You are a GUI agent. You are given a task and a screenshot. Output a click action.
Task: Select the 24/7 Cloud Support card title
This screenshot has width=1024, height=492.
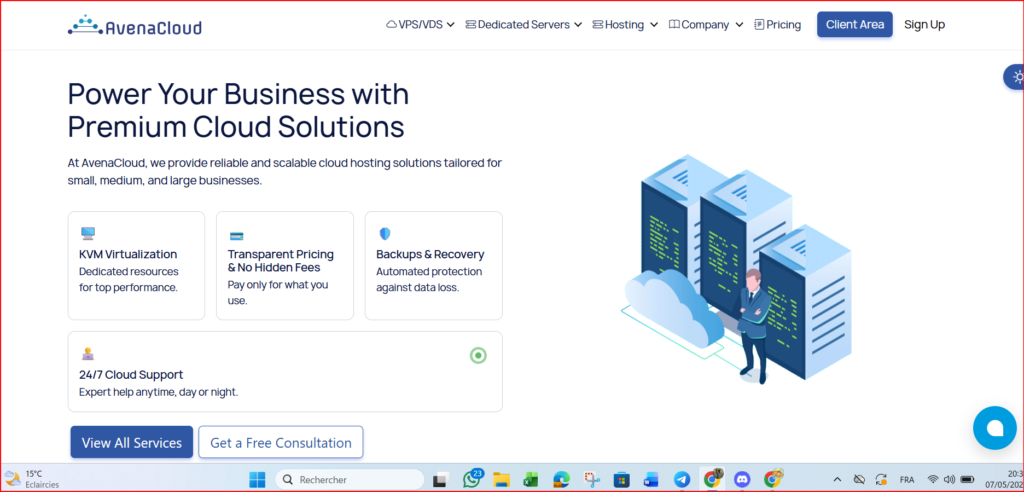(131, 375)
